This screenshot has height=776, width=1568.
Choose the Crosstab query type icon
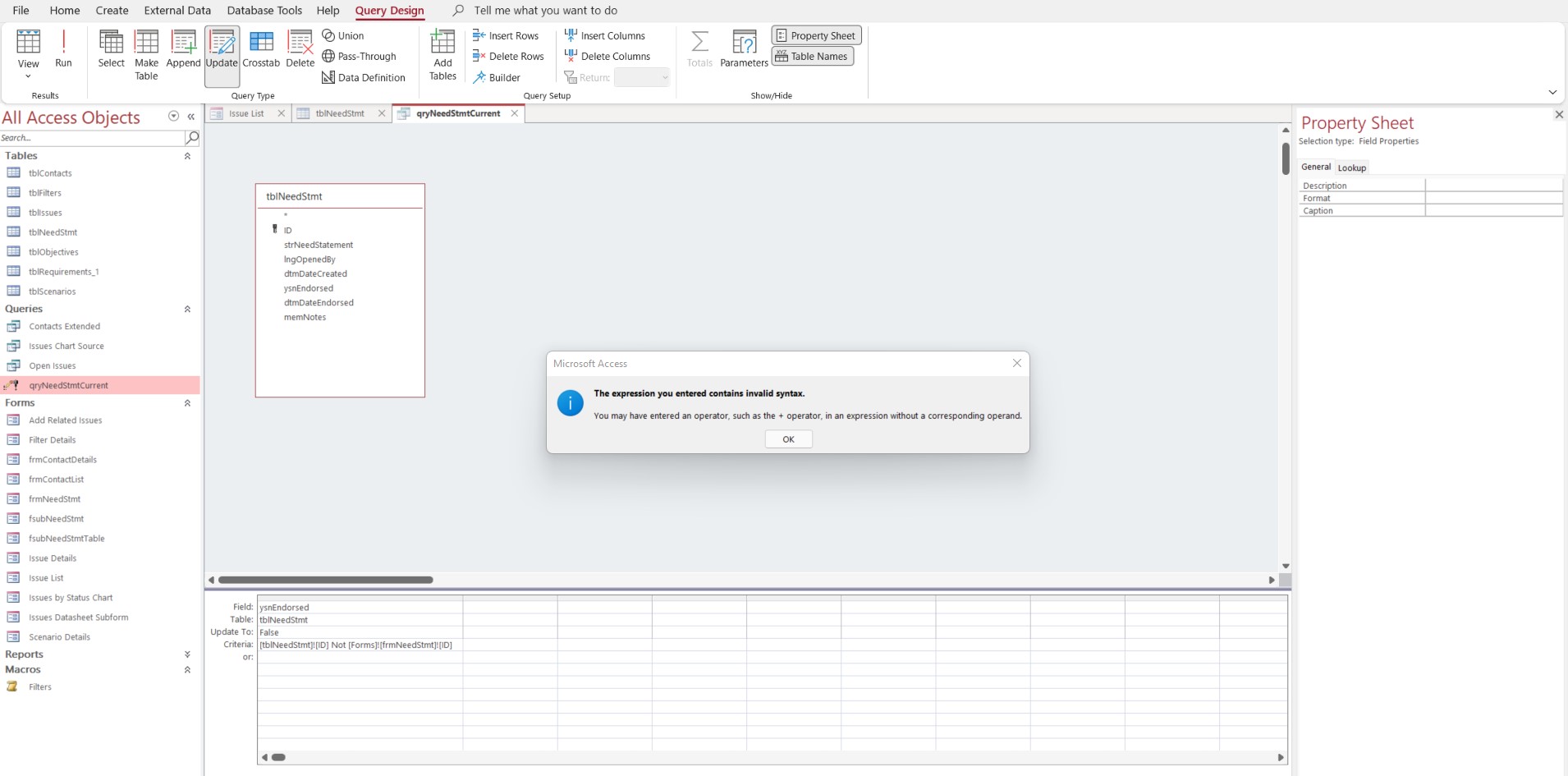261,48
